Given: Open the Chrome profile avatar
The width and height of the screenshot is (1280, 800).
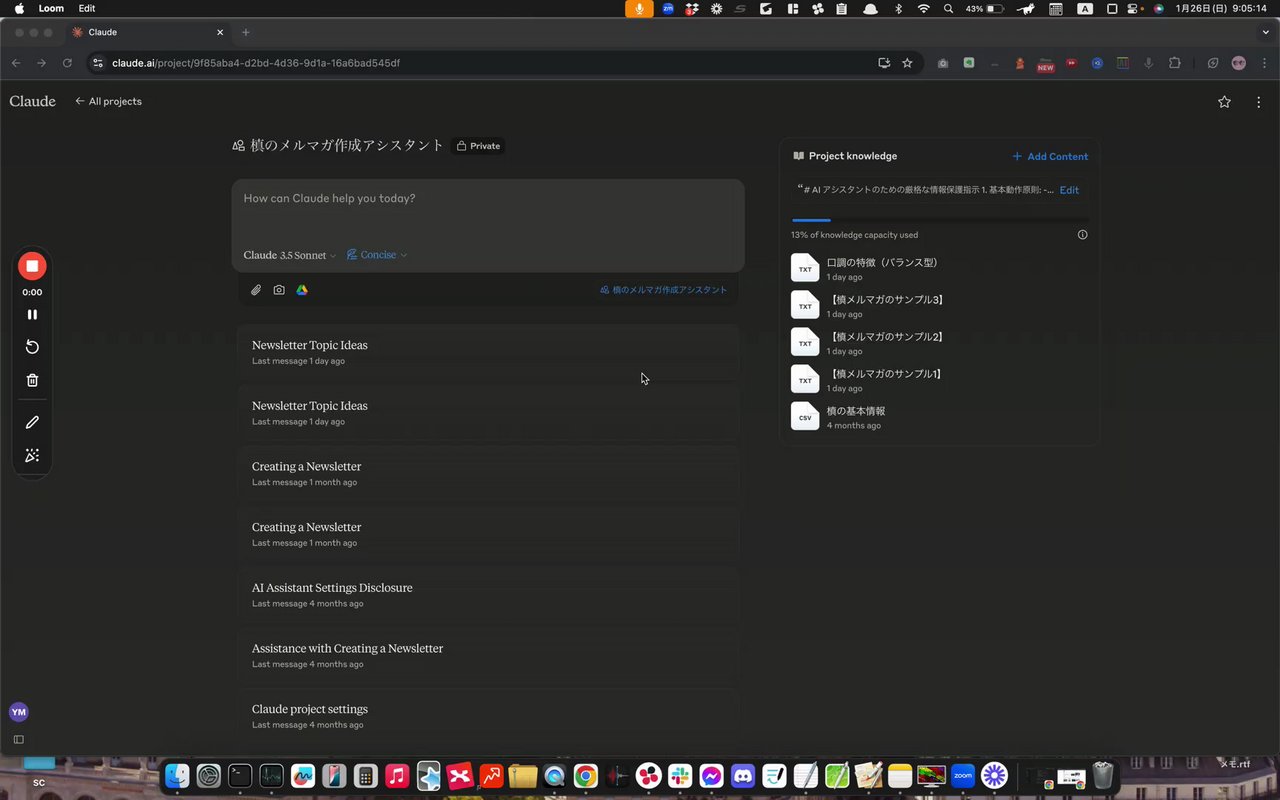Looking at the screenshot, I should (1239, 63).
